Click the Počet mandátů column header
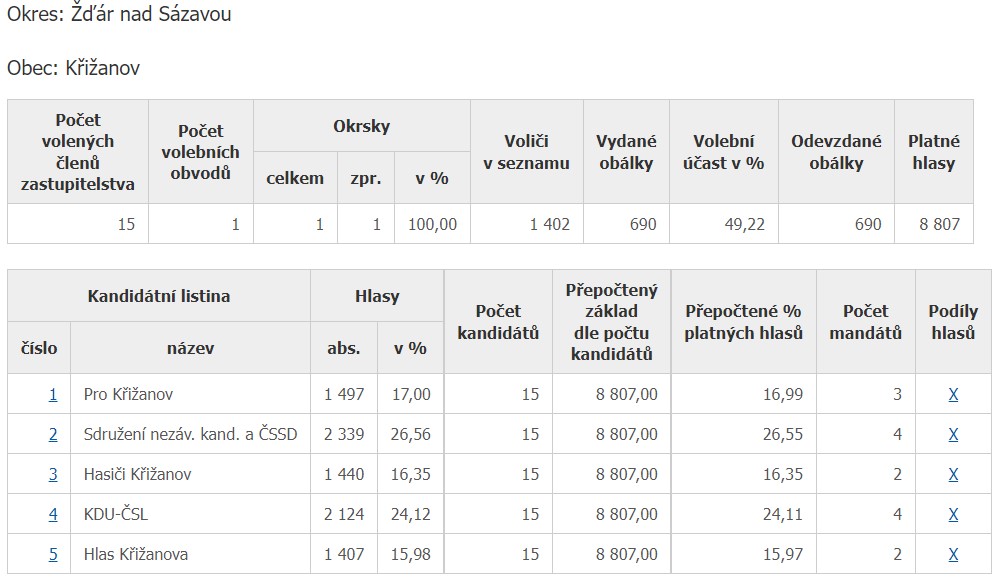 [x=865, y=321]
